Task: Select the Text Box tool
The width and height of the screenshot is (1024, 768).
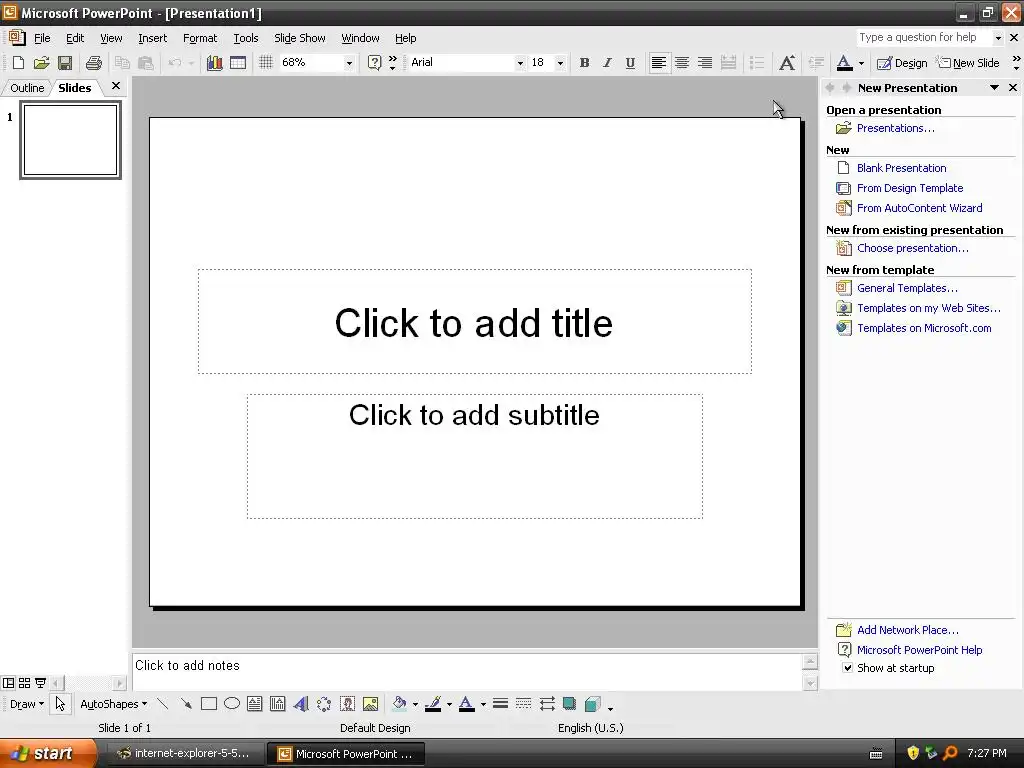Action: click(255, 704)
